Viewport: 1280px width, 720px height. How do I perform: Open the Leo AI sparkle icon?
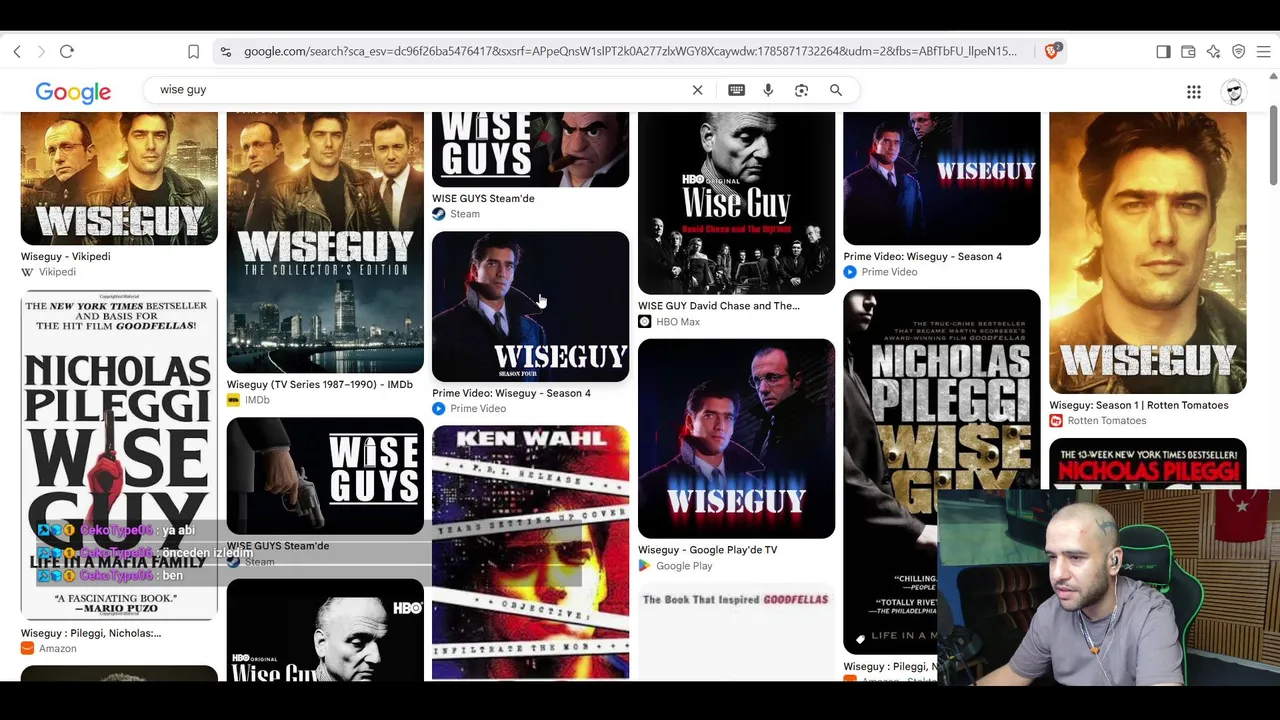click(x=1213, y=51)
